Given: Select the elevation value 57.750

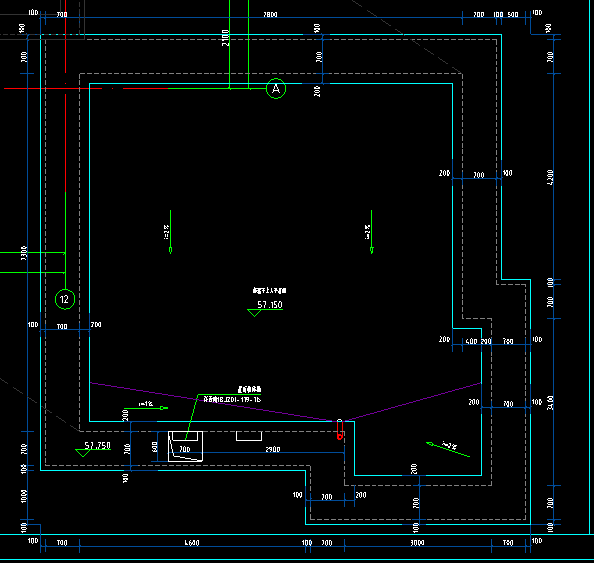Looking at the screenshot, I should (x=97, y=445).
